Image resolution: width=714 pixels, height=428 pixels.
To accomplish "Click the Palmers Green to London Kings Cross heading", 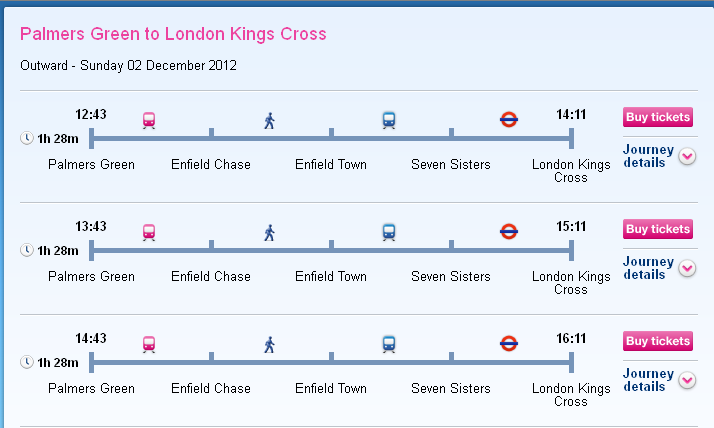I will coord(173,34).
